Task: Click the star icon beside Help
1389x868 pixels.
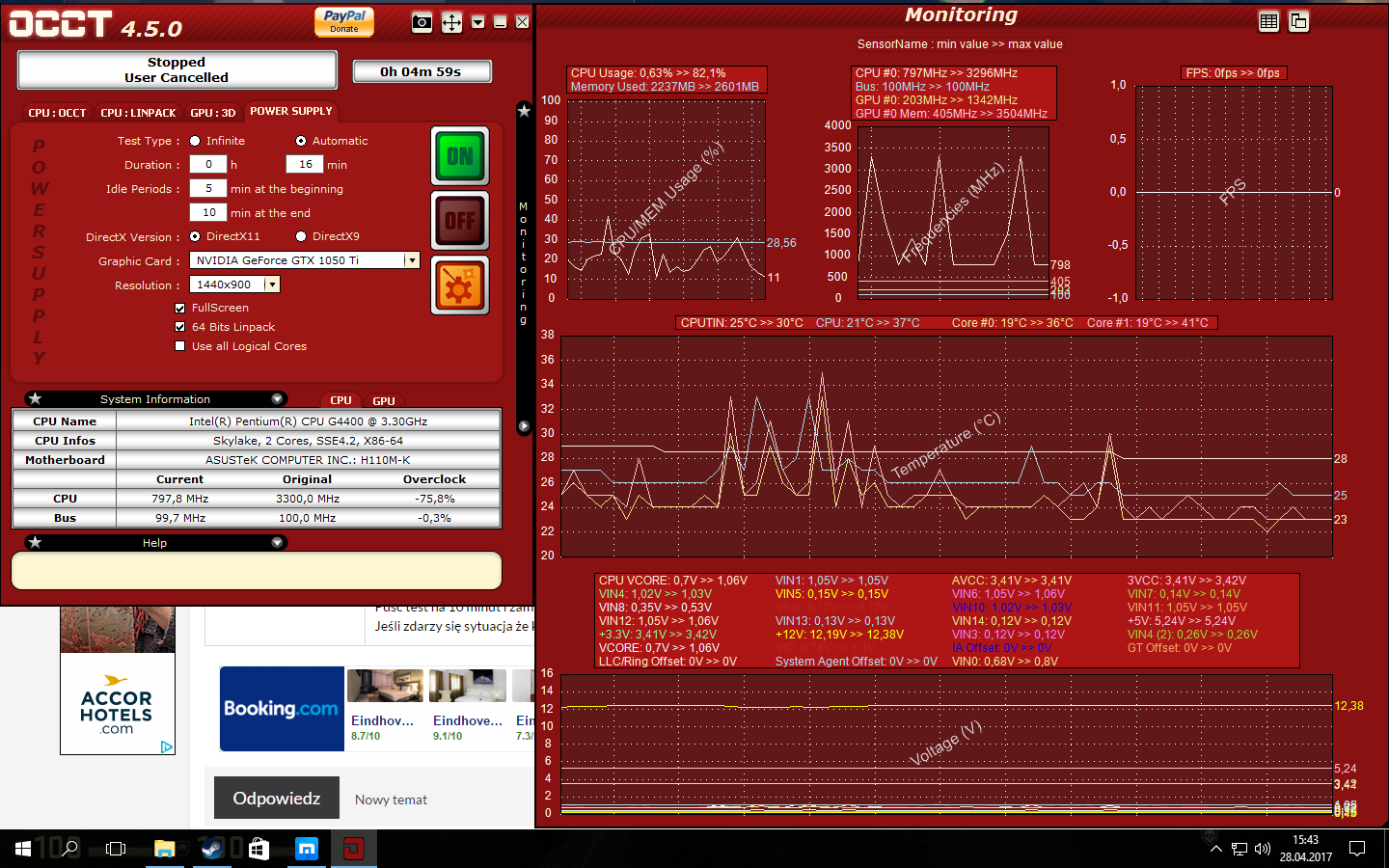Action: [35, 542]
